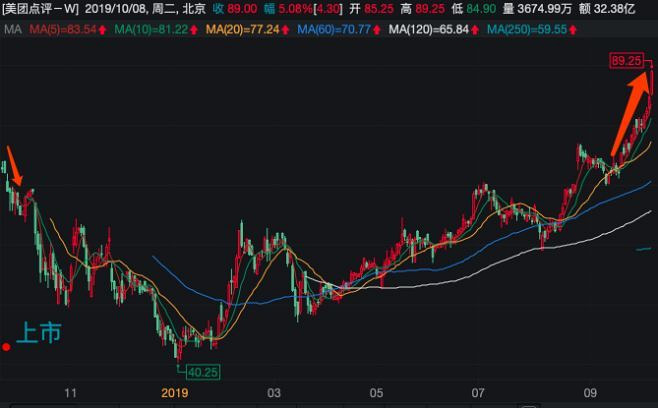Image resolution: width=658 pixels, height=408 pixels.
Task: Click the red listing dot marker
Action: point(6,347)
